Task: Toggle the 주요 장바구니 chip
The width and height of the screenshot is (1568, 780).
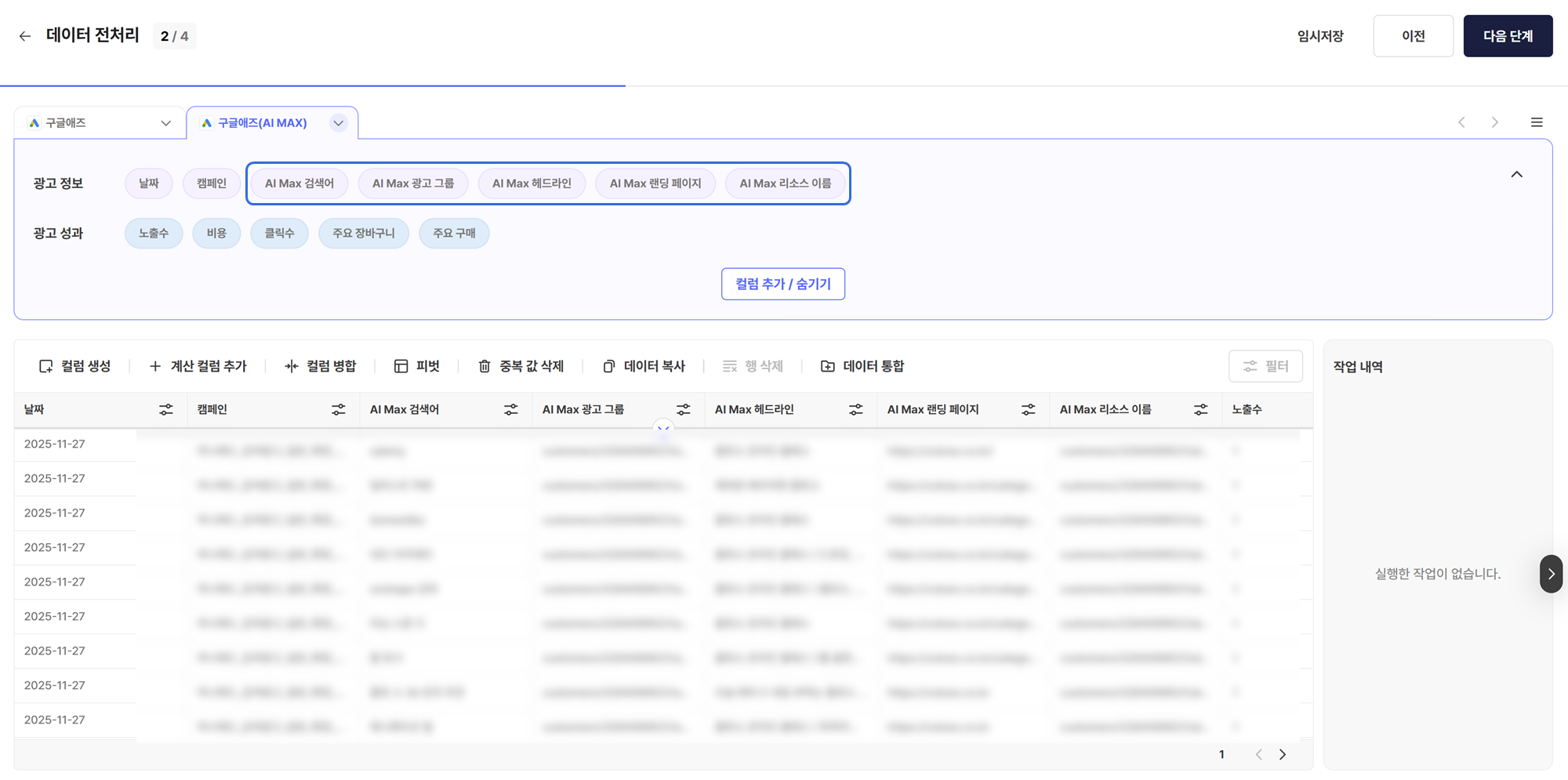Action: pos(364,234)
